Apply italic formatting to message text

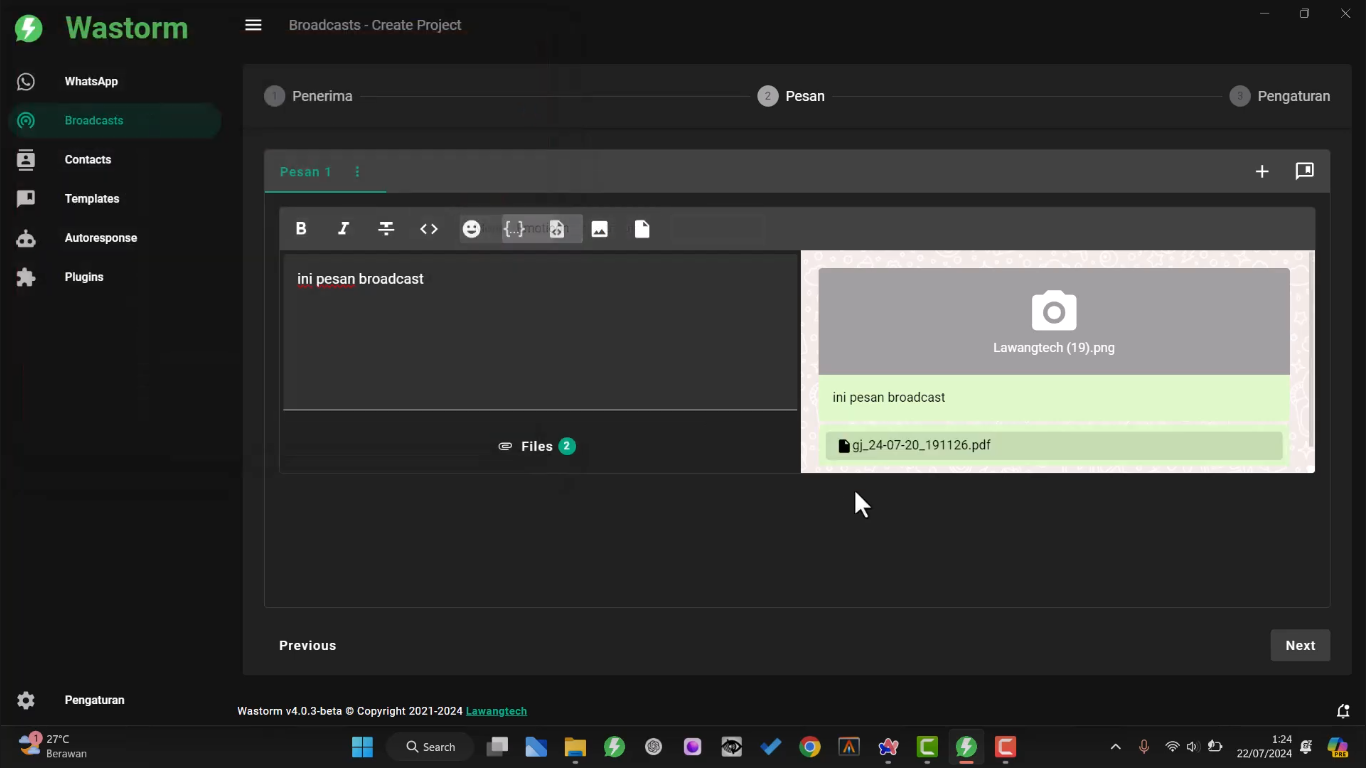(343, 229)
